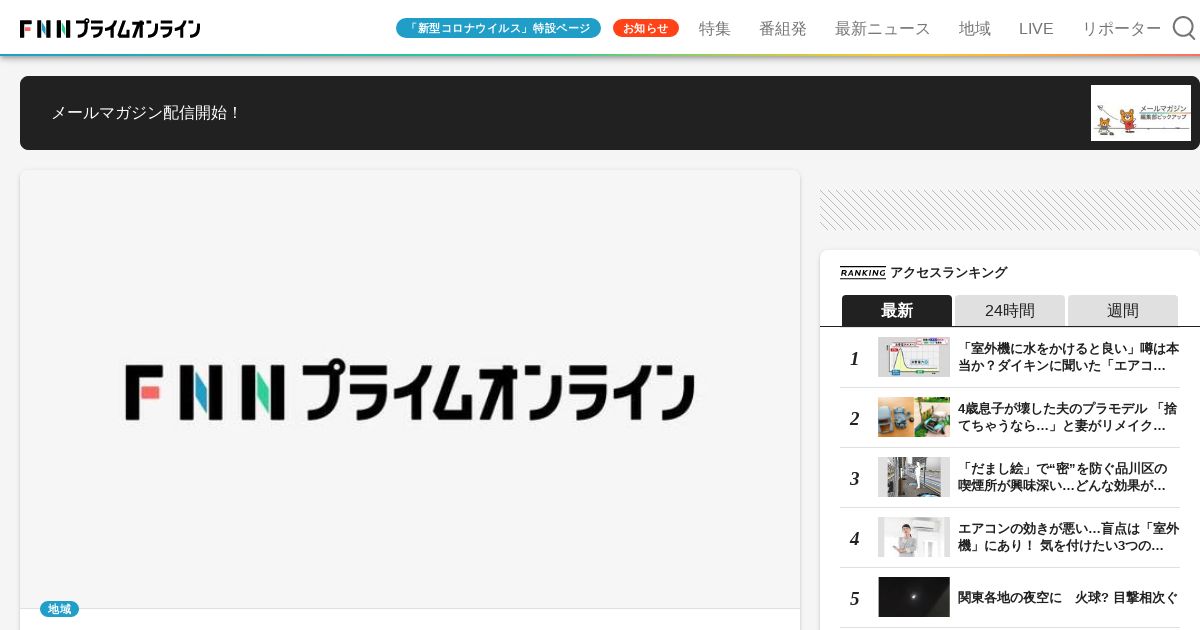The height and width of the screenshot is (630, 1200).
Task: Open the お知らせ notices button
Action: tap(646, 28)
